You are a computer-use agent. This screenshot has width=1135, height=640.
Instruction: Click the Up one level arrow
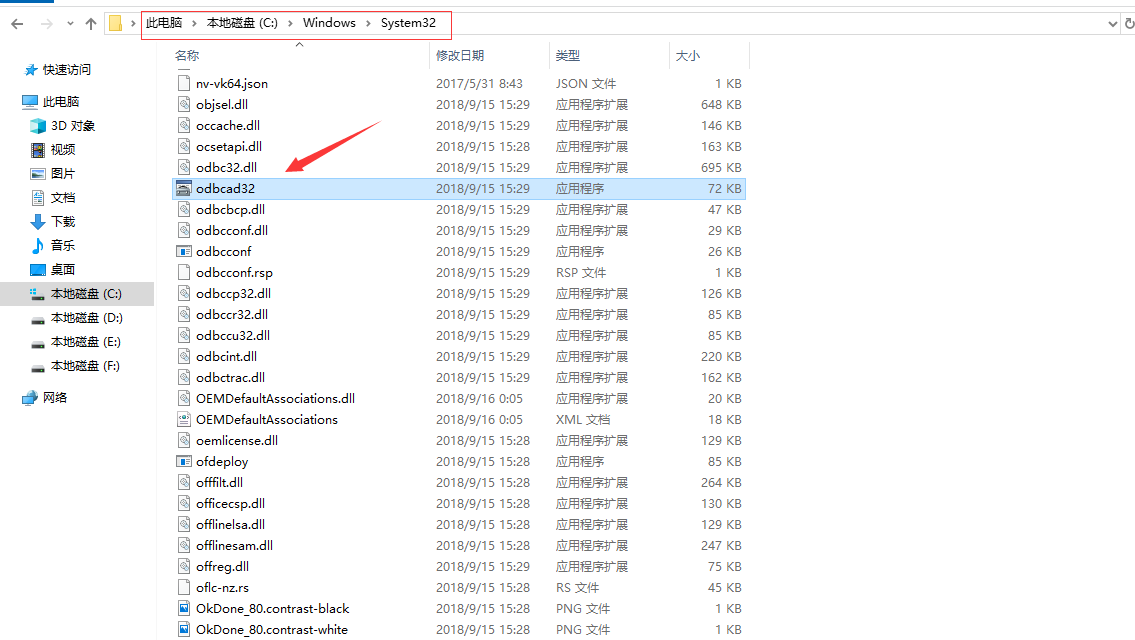[90, 22]
